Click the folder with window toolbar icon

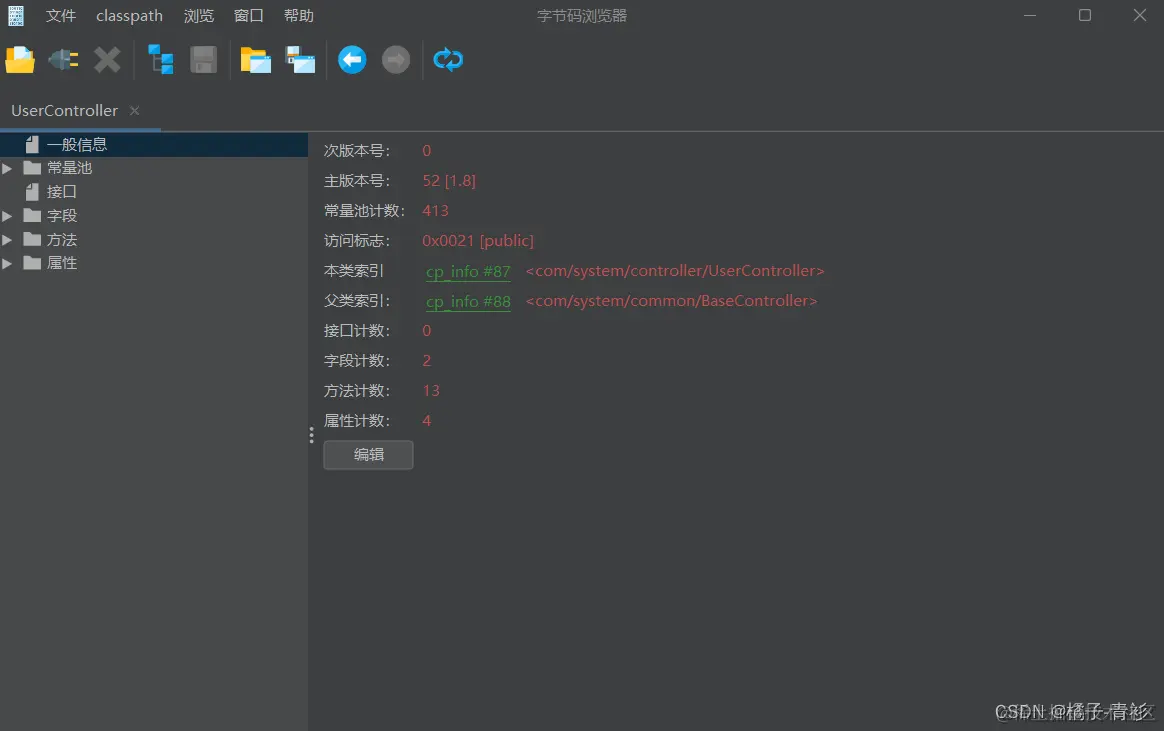tap(255, 59)
